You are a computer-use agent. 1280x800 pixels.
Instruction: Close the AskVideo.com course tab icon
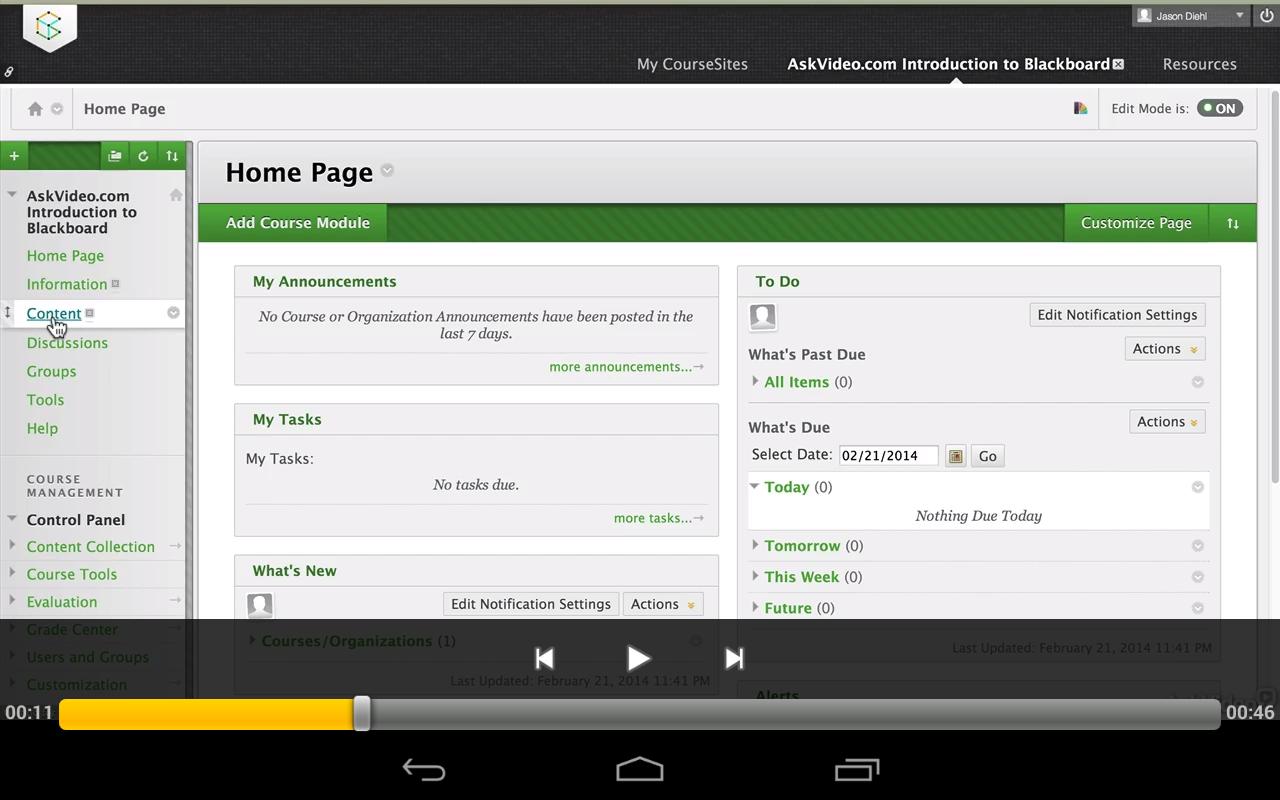(x=1118, y=64)
